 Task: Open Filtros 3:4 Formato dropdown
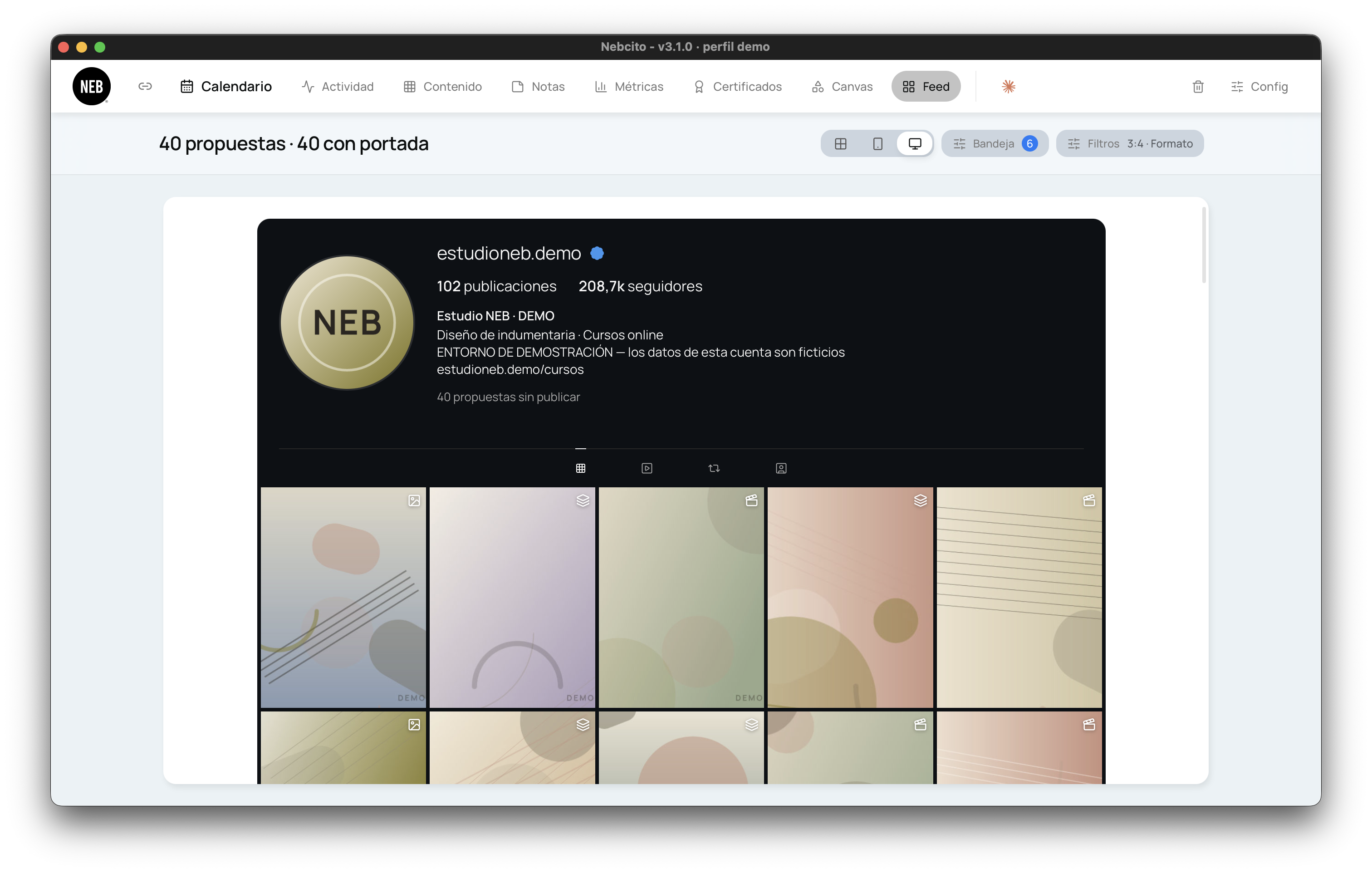coord(1130,143)
